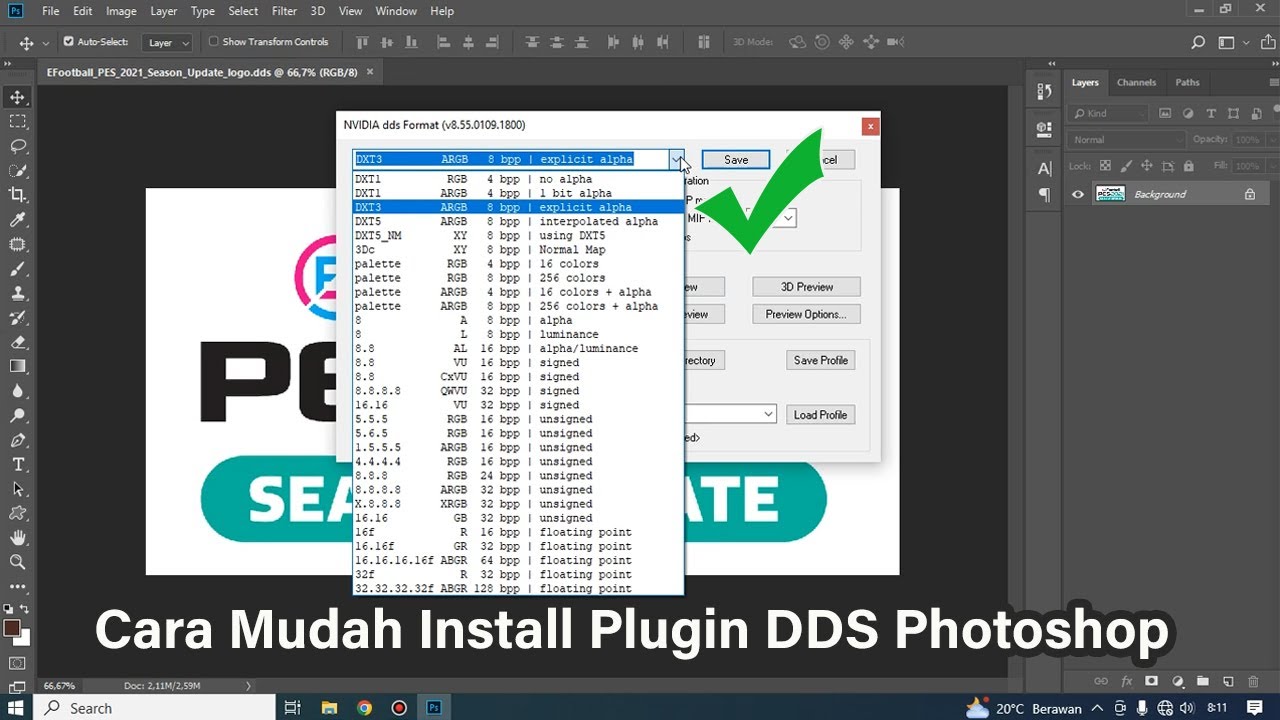Screen dimensions: 1280x720
Task: Open the Auto-Select Layer dropdown
Action: (x=167, y=43)
